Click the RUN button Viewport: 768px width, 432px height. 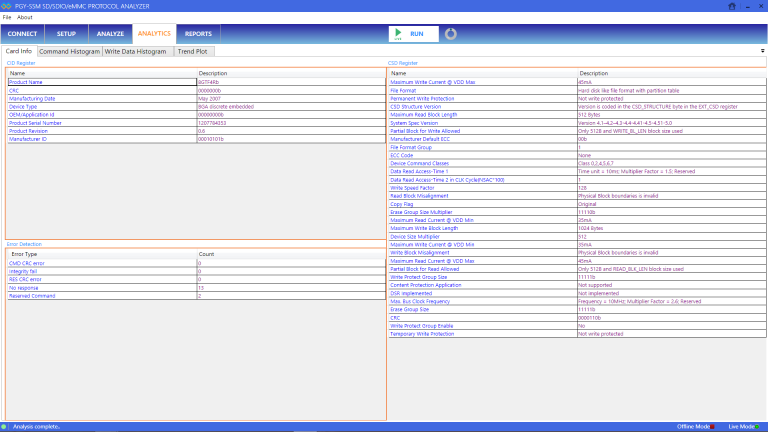414,34
